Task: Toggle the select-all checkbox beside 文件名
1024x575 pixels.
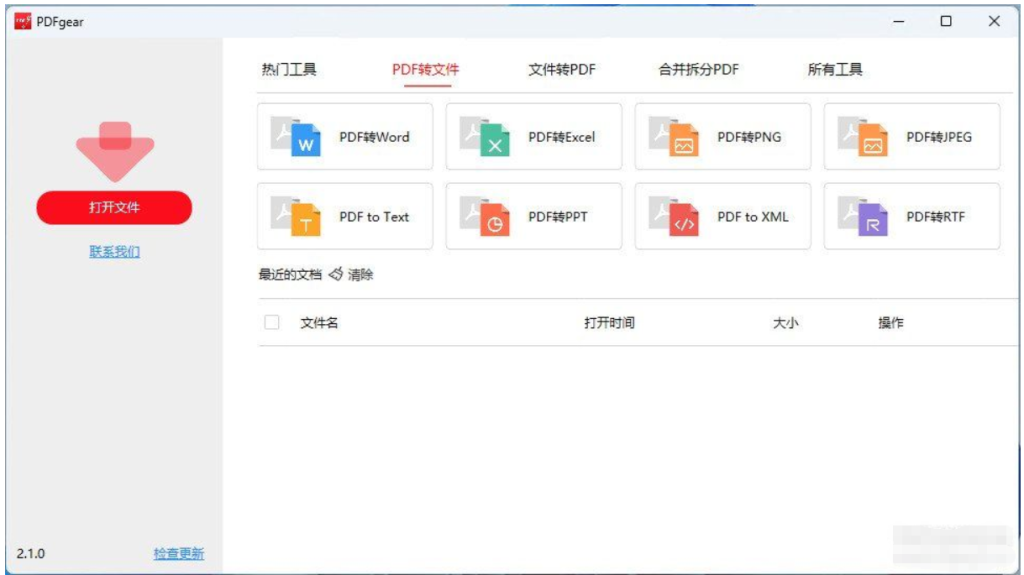Action: click(272, 322)
